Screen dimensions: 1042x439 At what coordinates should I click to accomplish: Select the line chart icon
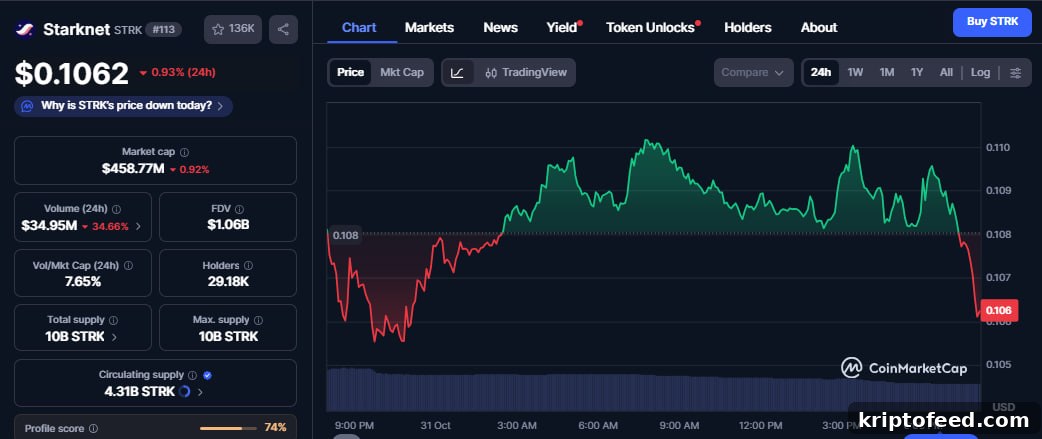(457, 72)
